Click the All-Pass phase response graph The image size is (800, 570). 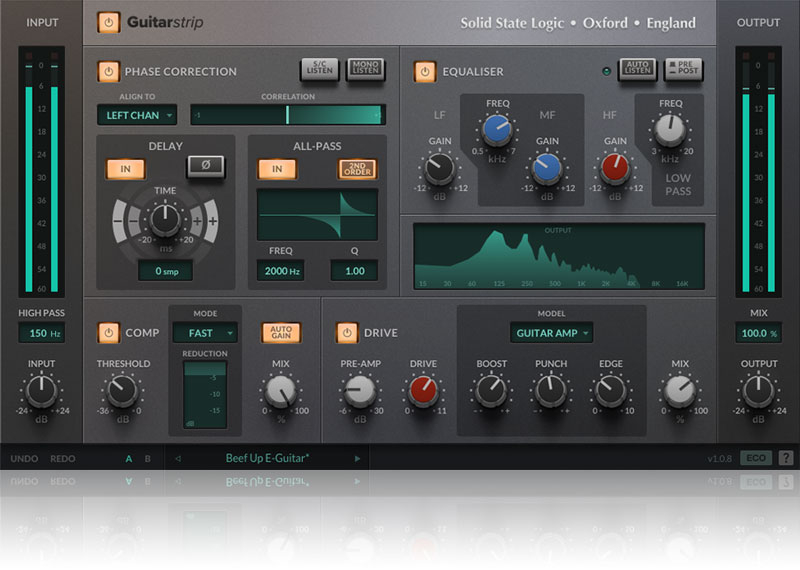coord(317,215)
